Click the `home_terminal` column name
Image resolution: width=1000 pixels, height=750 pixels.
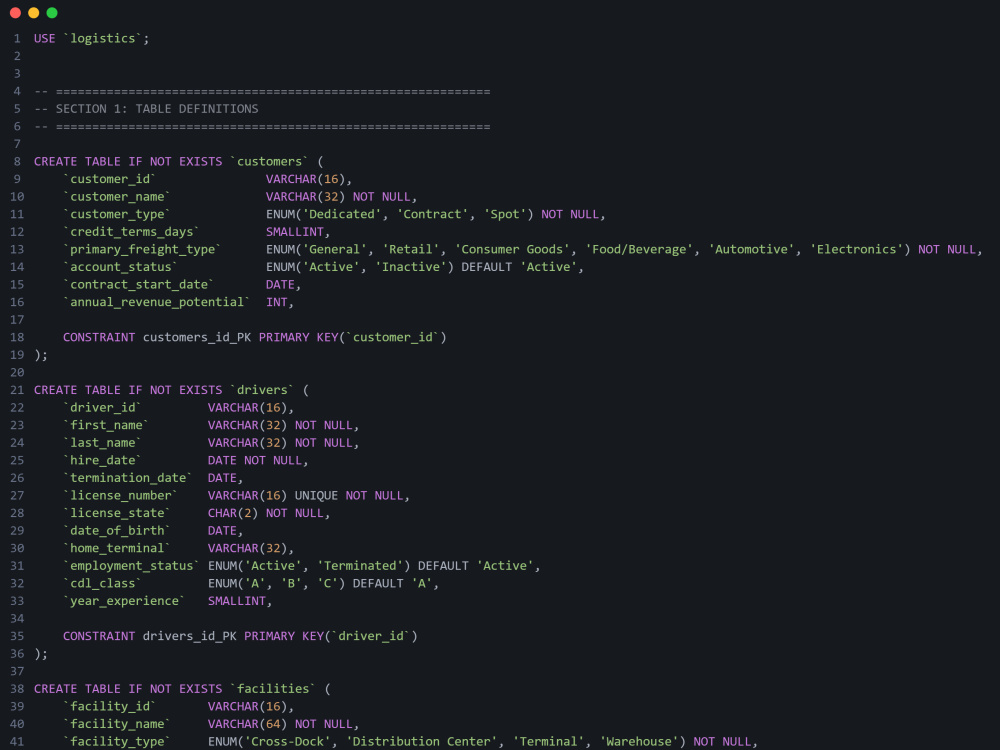[x=117, y=548]
